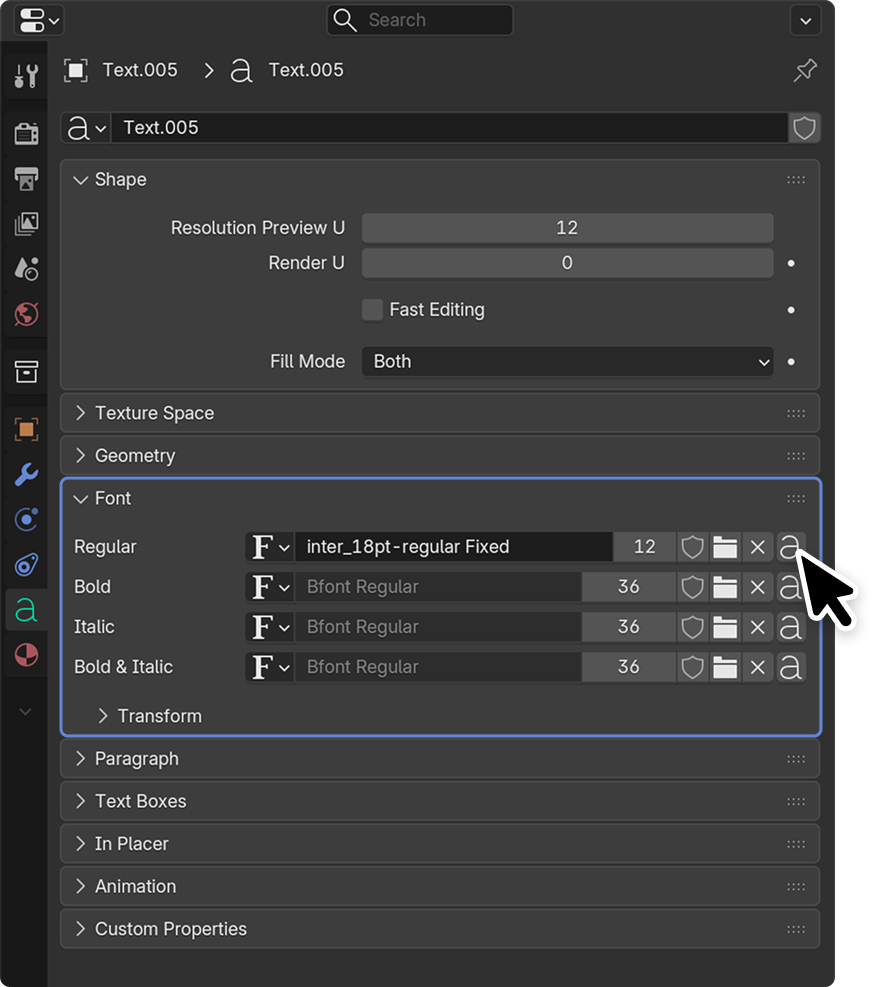Open font file for Regular slot
The image size is (890, 987).
pyautogui.click(x=725, y=547)
